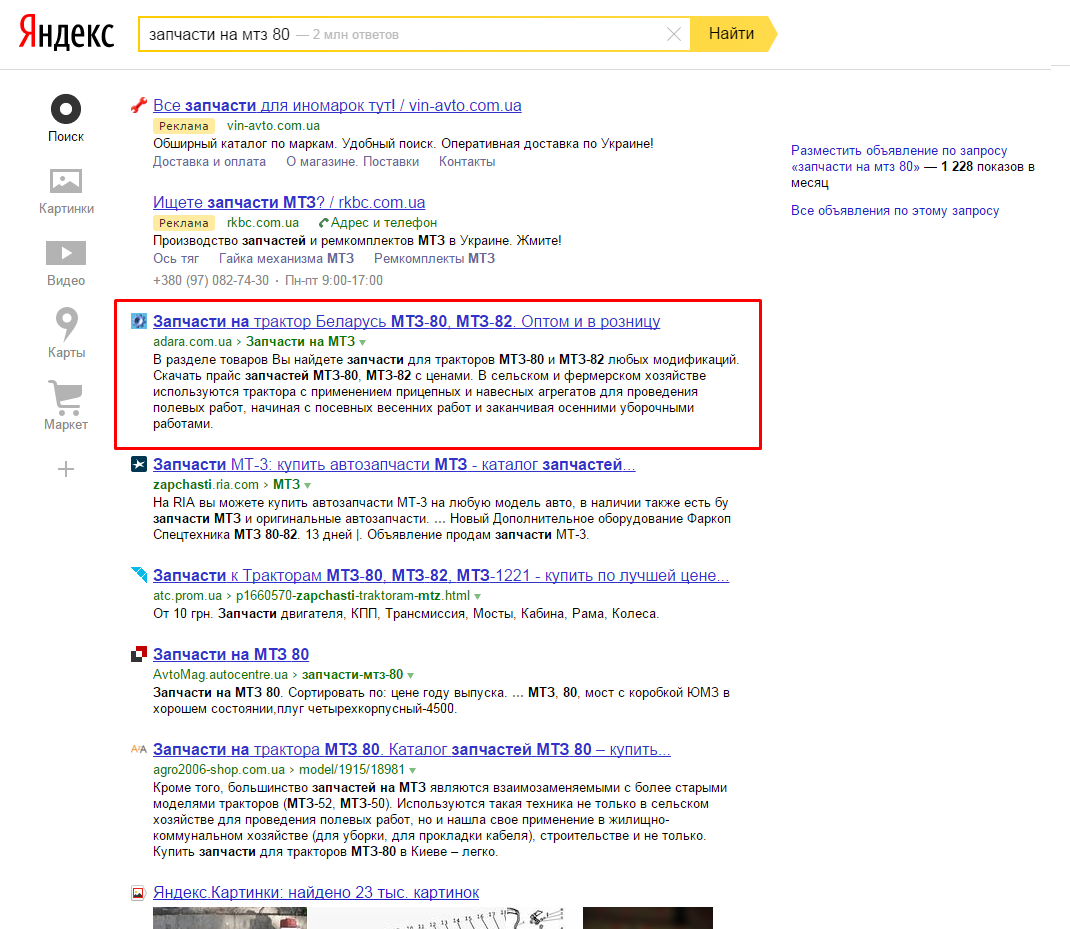Click the Ось тяг sitelink
Image resolution: width=1070 pixels, height=929 pixels.
coord(176,259)
